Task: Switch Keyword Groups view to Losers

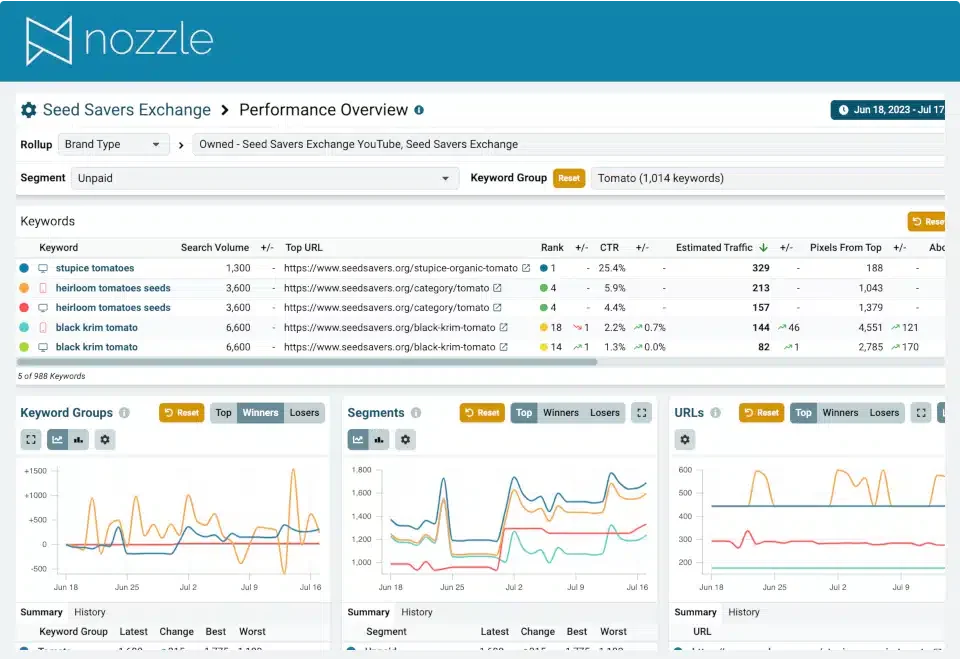Action: [304, 413]
